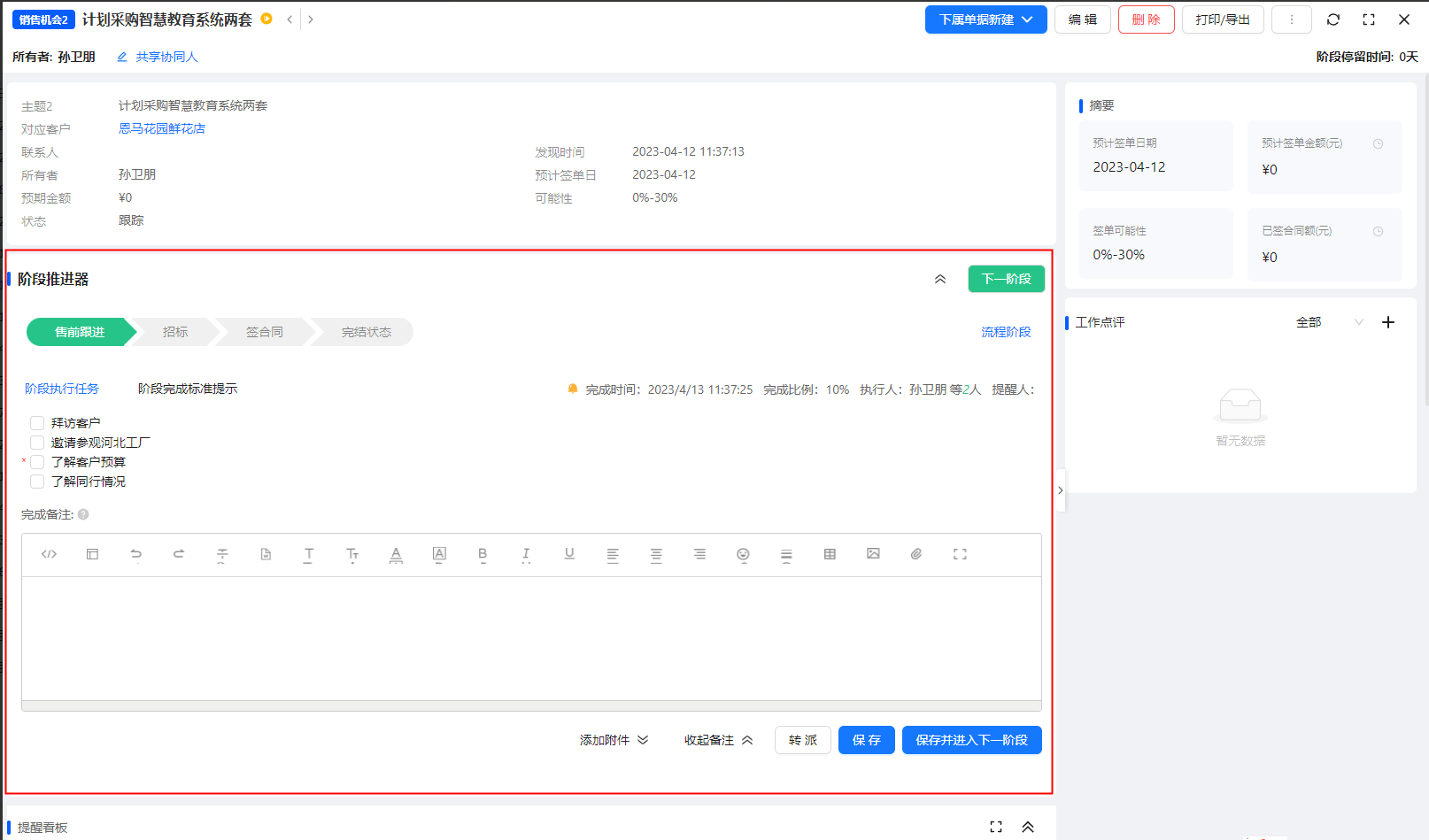
Task: Expand the 添加附件 section
Action: tap(614, 740)
